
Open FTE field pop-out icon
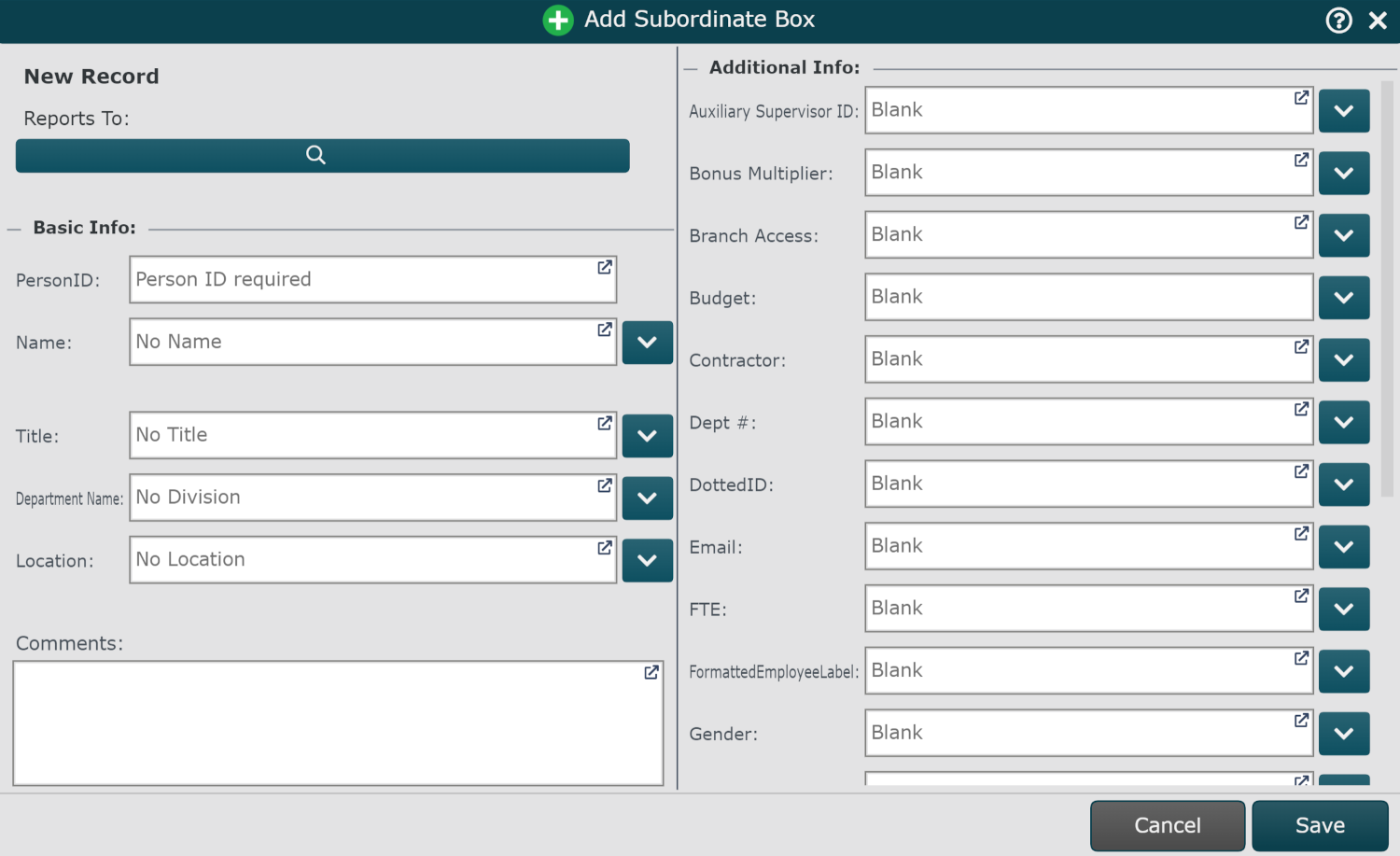coord(1301,596)
